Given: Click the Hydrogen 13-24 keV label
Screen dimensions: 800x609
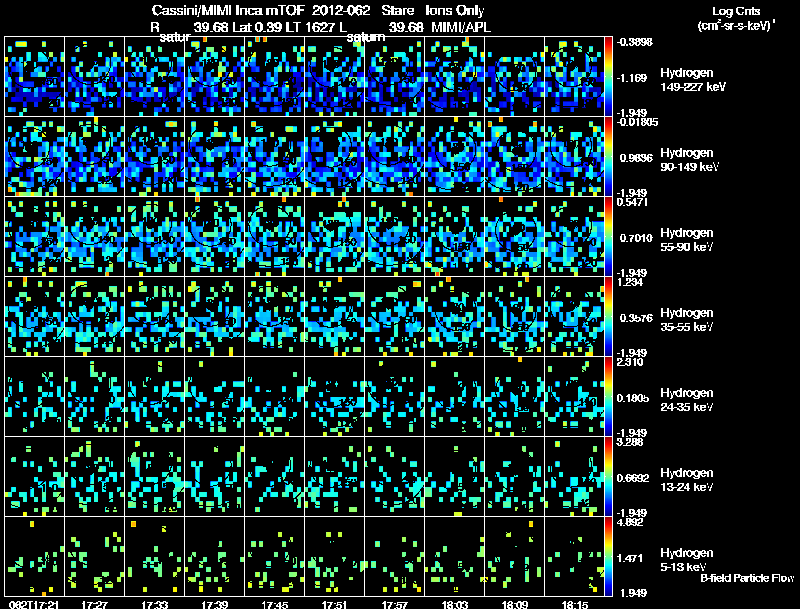Looking at the screenshot, I should pos(687,480).
